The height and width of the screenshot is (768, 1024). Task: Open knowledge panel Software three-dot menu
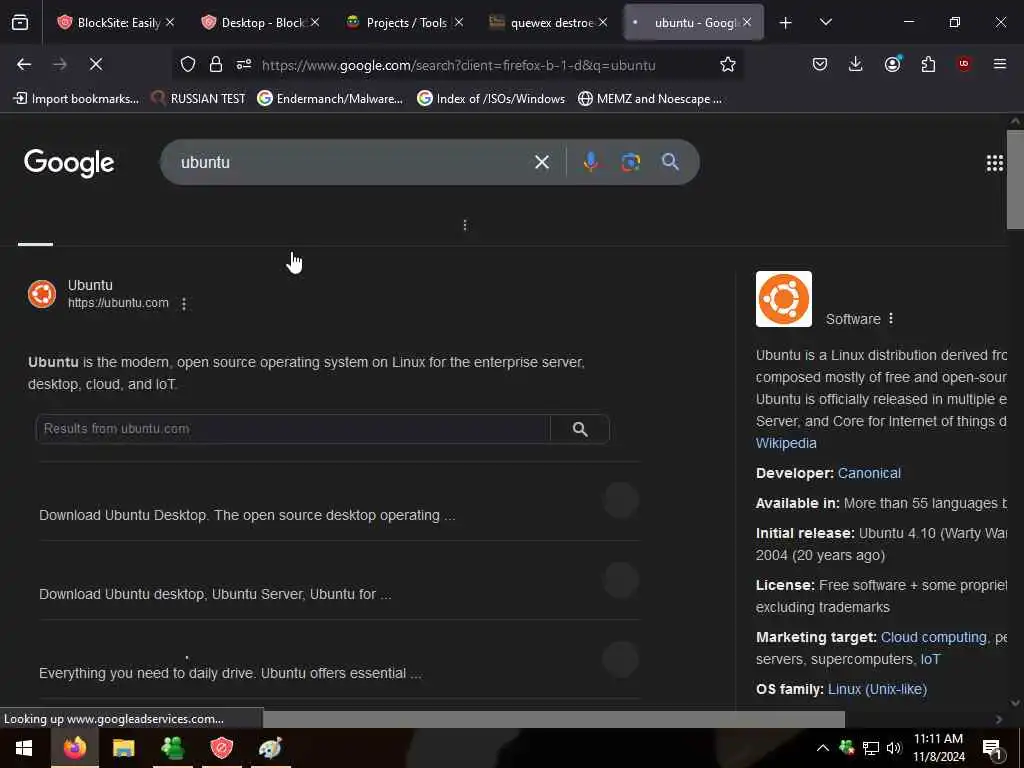coord(891,319)
